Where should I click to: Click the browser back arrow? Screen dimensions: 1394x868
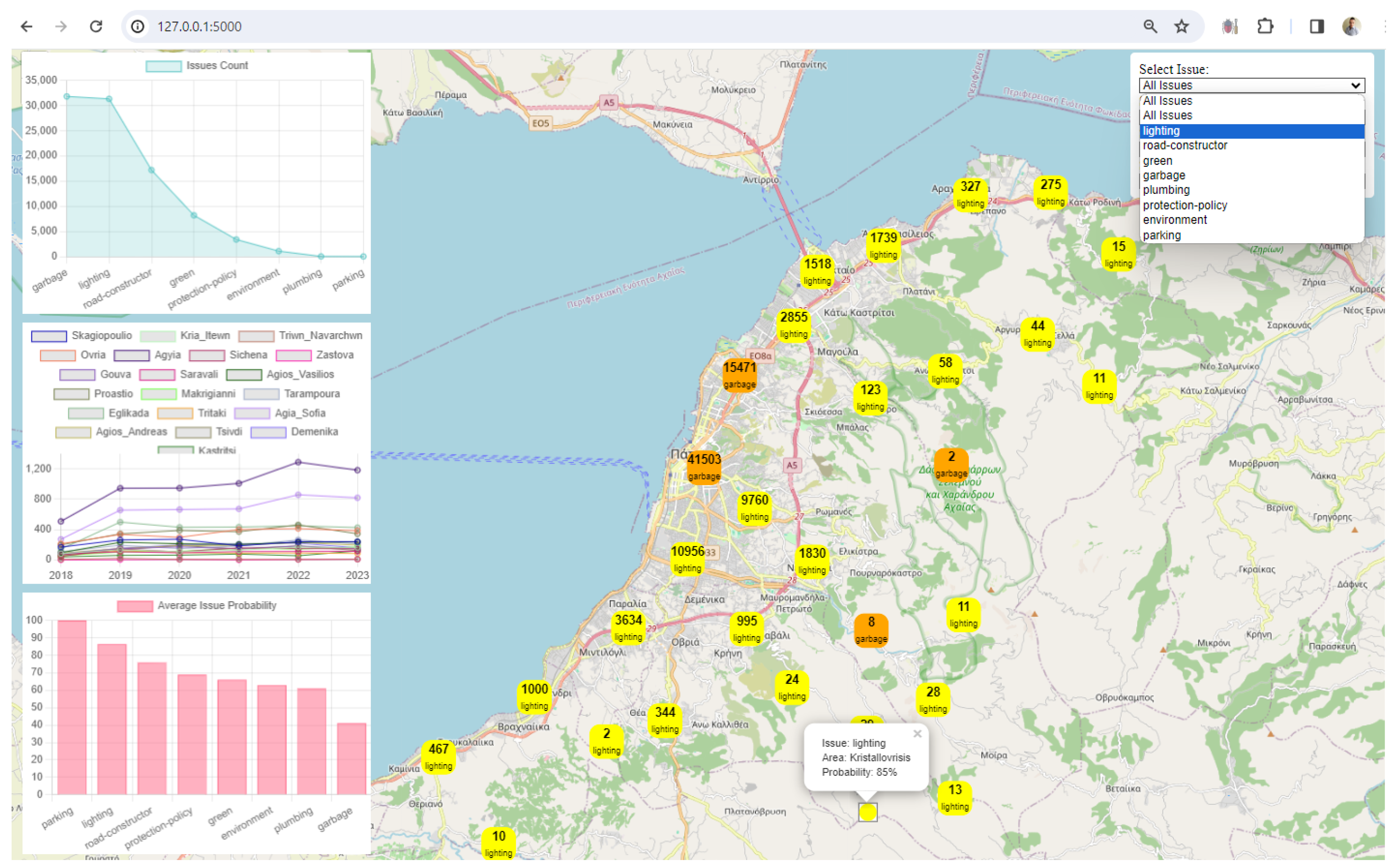click(27, 27)
